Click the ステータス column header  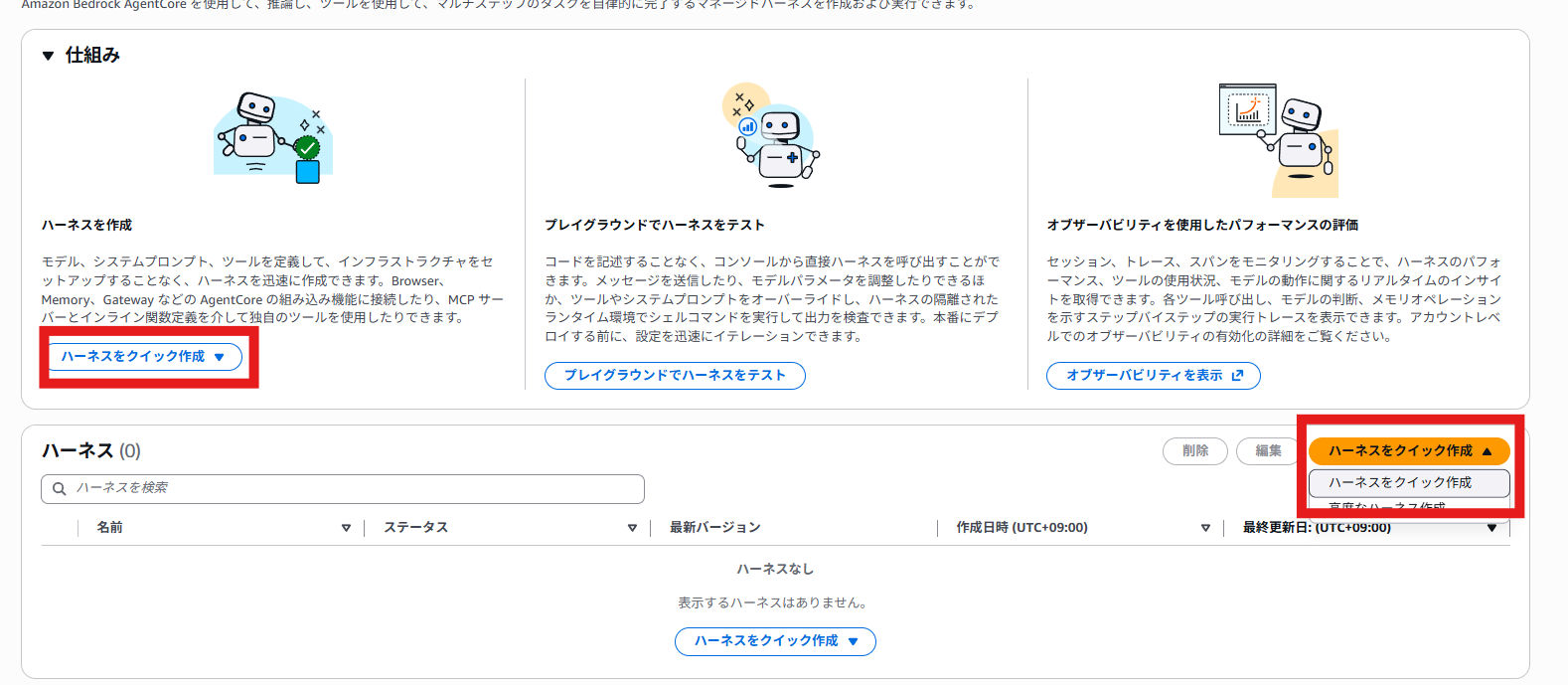click(415, 528)
